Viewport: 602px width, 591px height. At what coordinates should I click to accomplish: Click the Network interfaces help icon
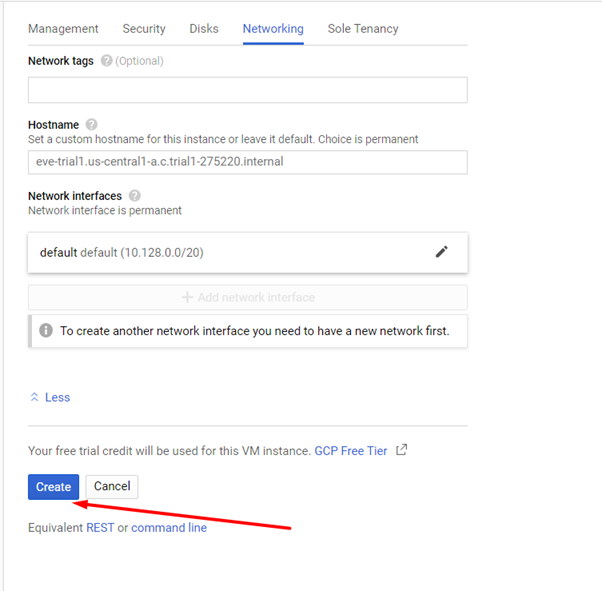134,195
